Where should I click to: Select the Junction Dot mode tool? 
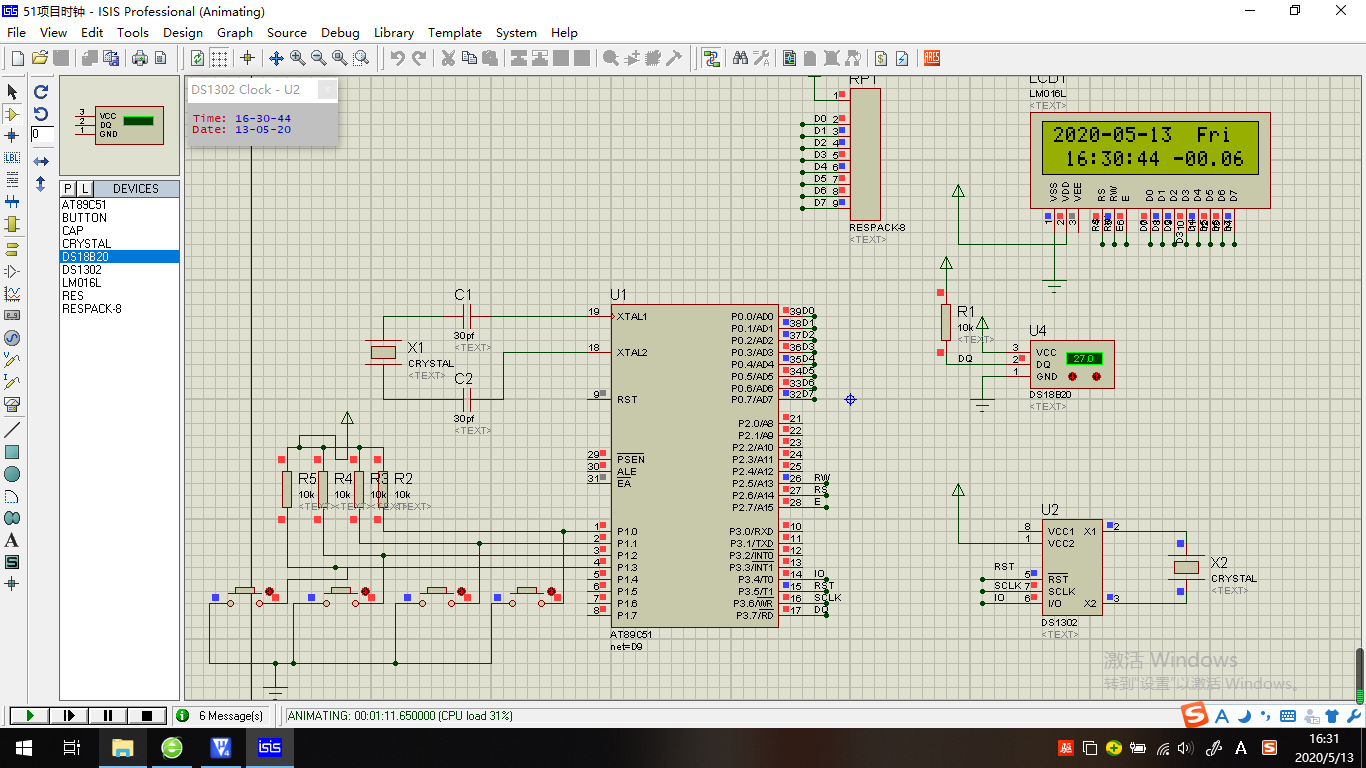point(12,135)
